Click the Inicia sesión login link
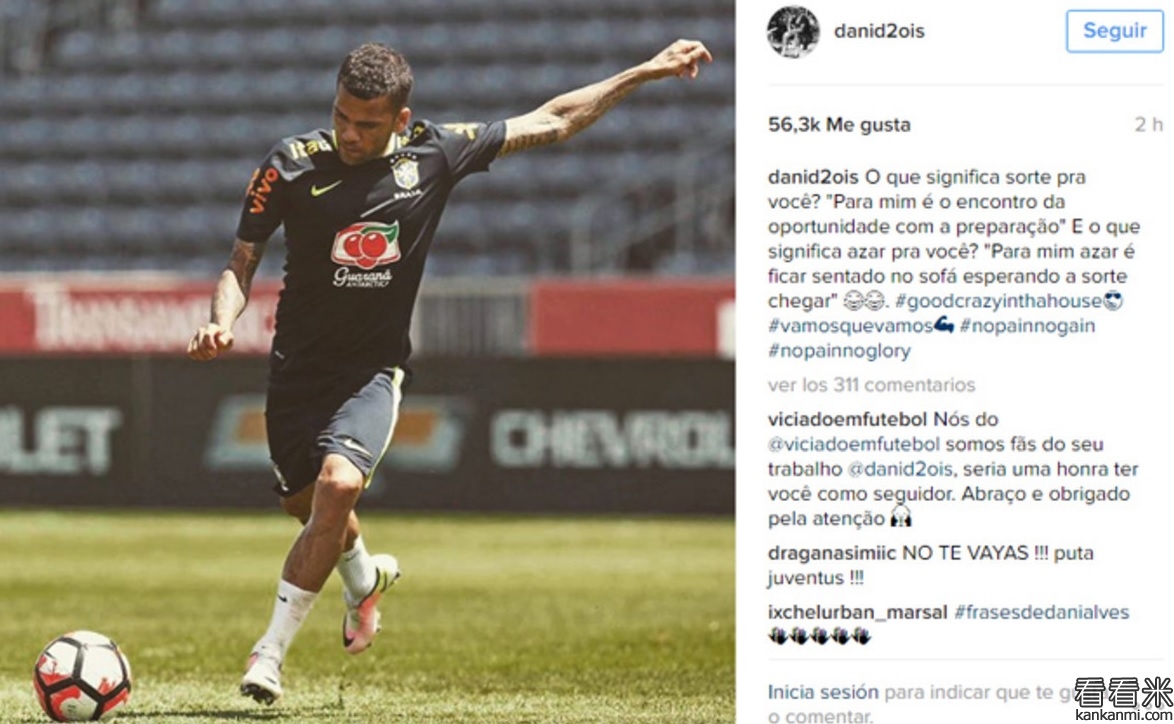 tap(823, 692)
